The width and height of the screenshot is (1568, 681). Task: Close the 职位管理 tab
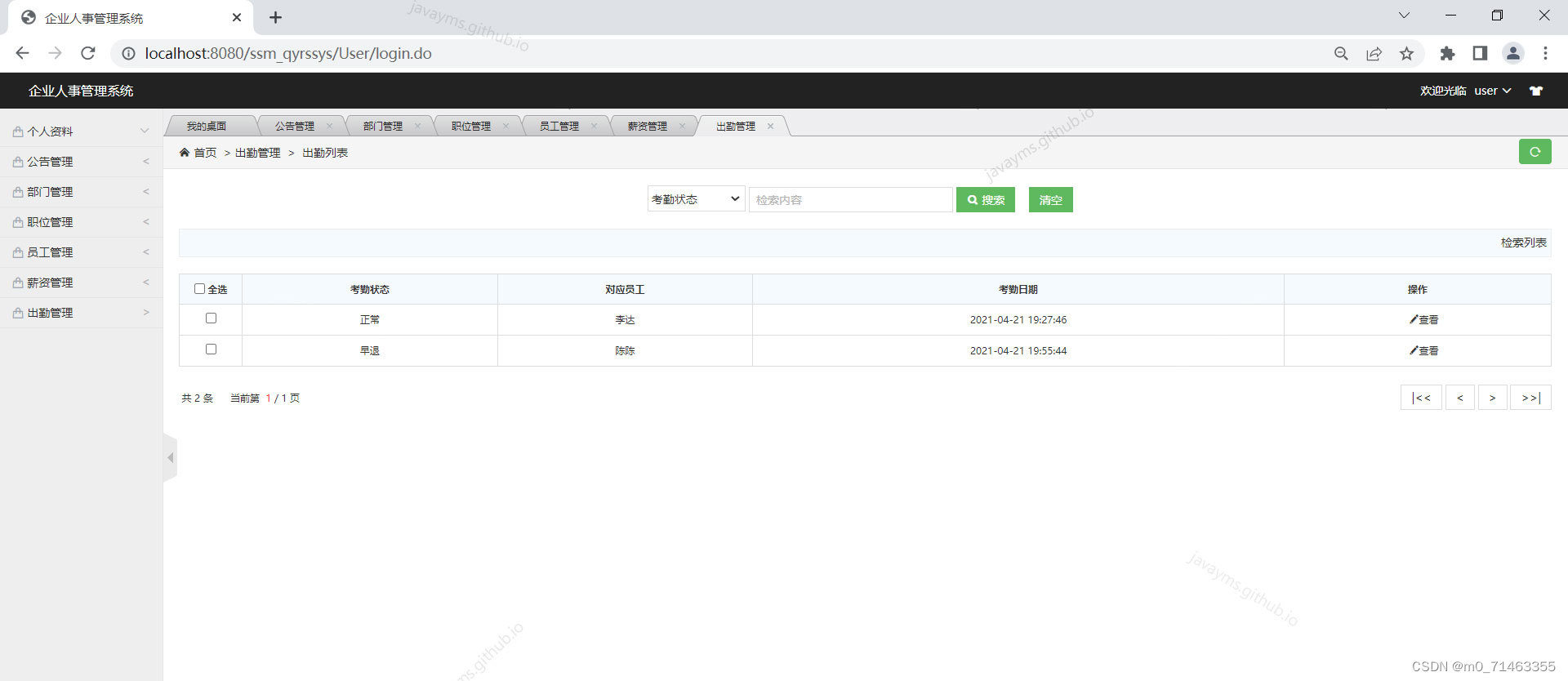[x=506, y=126]
